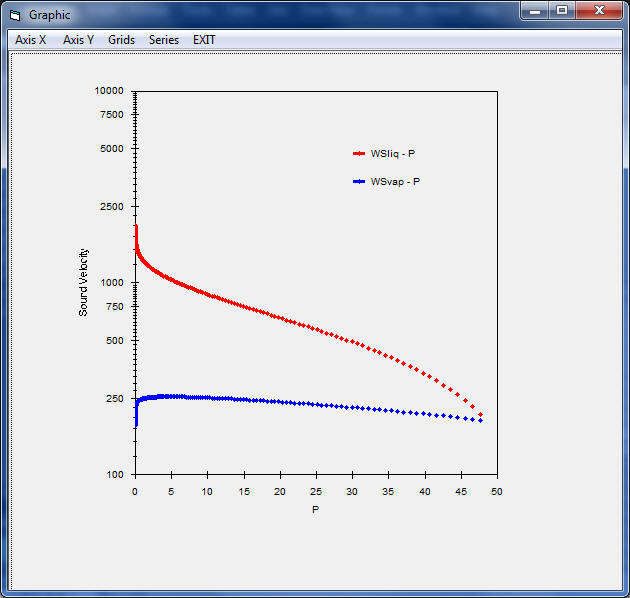This screenshot has width=630, height=598.
Task: Click the 10 label on the X axis
Action: (207, 492)
